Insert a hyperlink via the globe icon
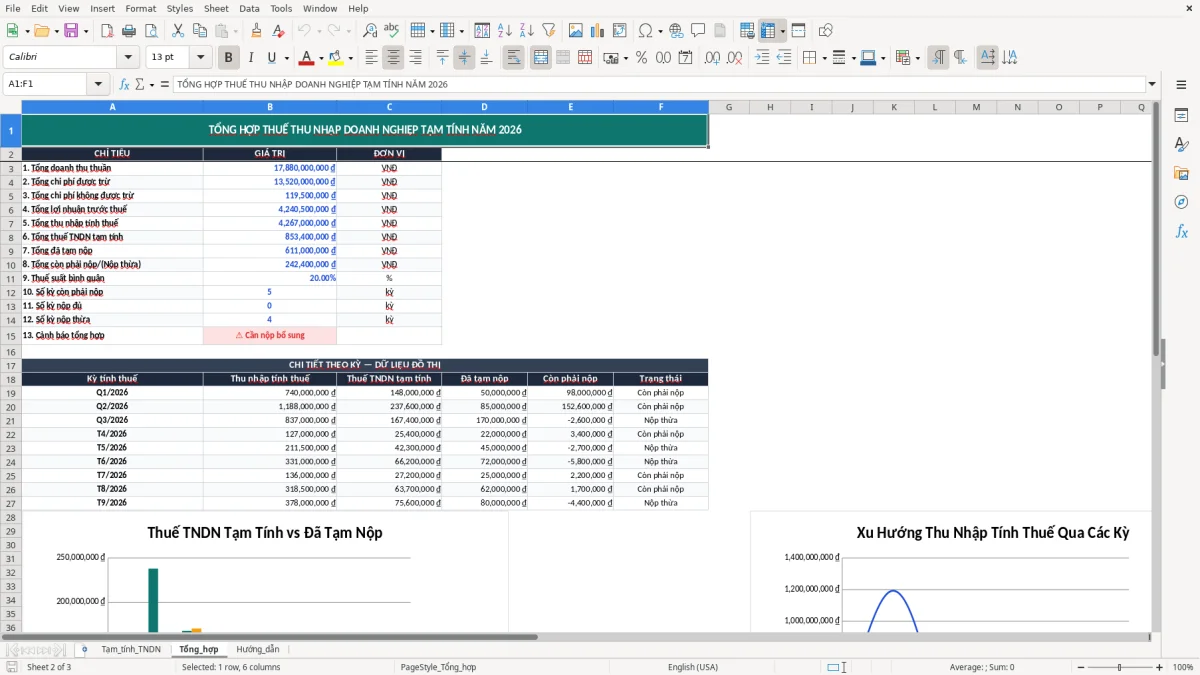This screenshot has height=675, width=1200. coord(676,31)
